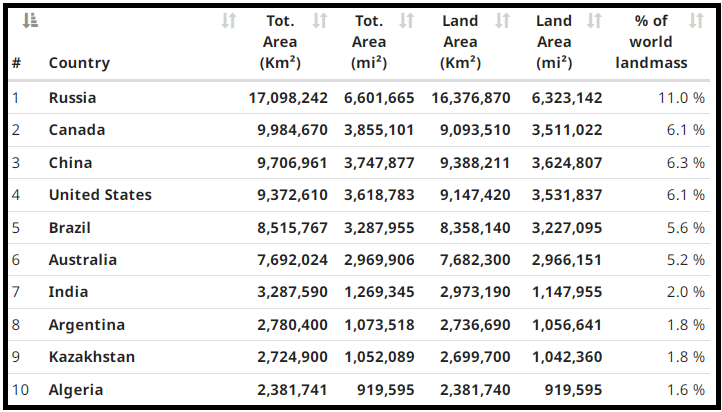
Task: Select Australia's 5.2 % landmass value
Action: (685, 260)
